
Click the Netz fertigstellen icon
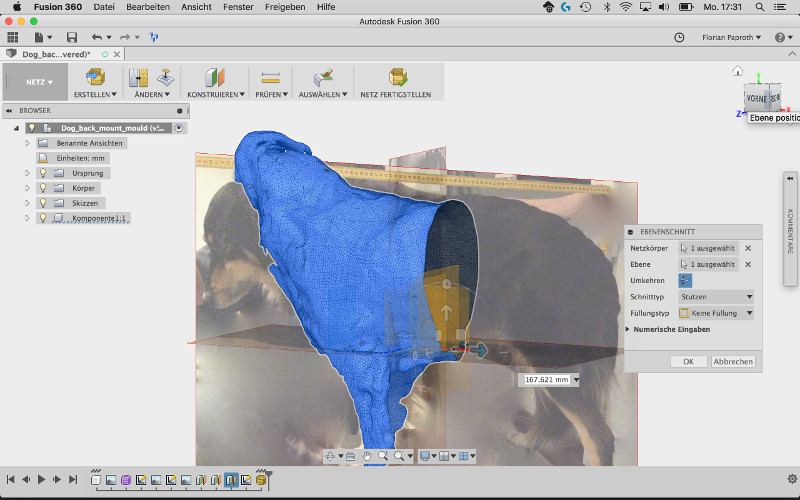398,77
